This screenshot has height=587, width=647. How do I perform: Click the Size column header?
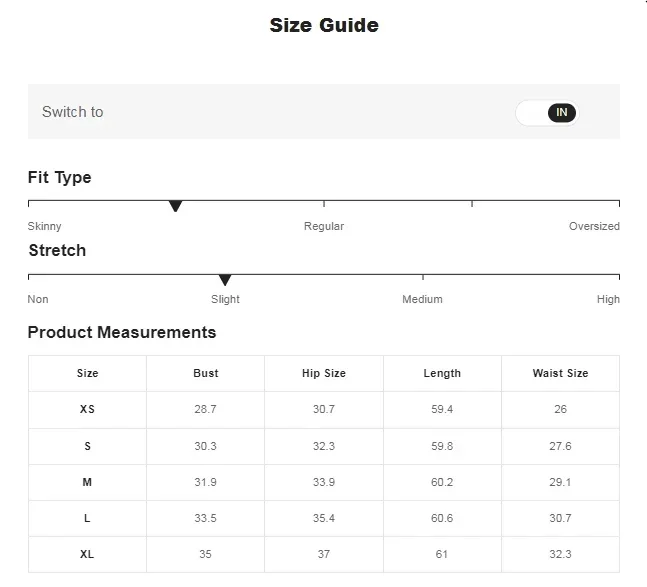[88, 373]
